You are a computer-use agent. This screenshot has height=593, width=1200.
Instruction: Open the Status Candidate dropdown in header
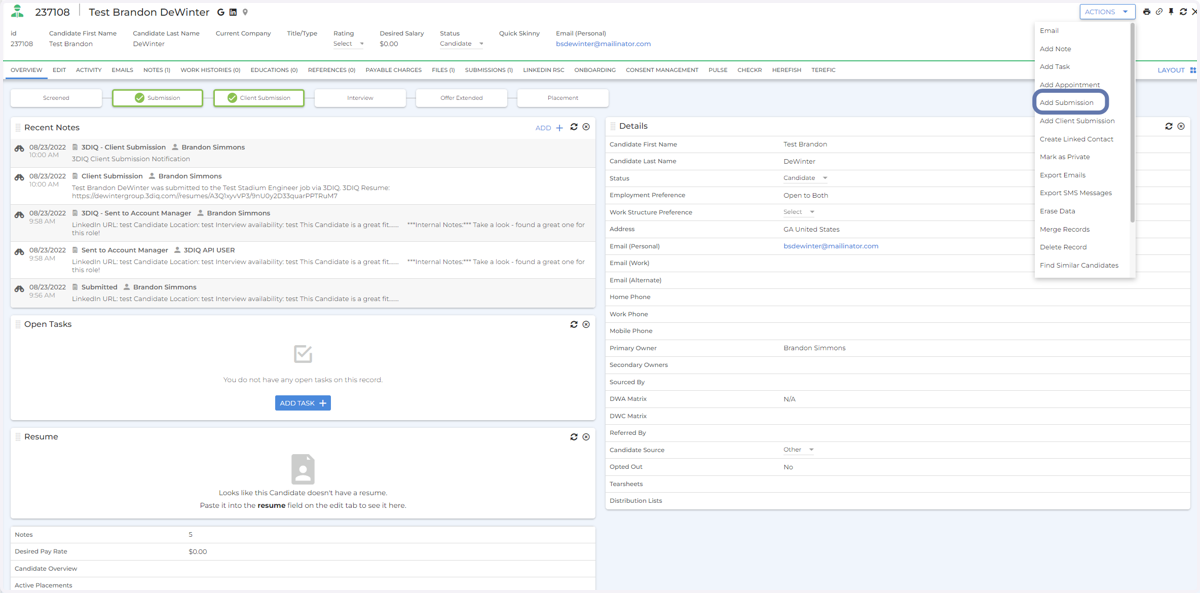[x=462, y=44]
